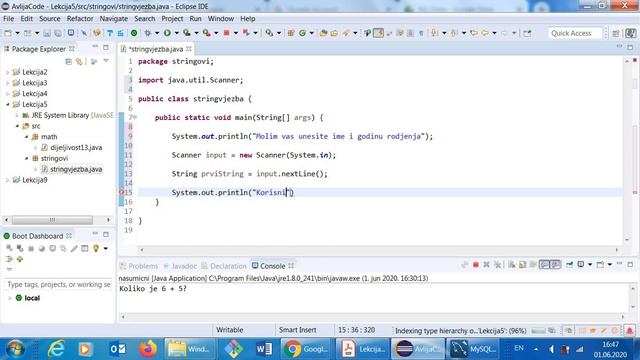Screen dimensions: 640x360
Task: Open Display Selected Console dropdown arrow
Action: tap(590, 265)
